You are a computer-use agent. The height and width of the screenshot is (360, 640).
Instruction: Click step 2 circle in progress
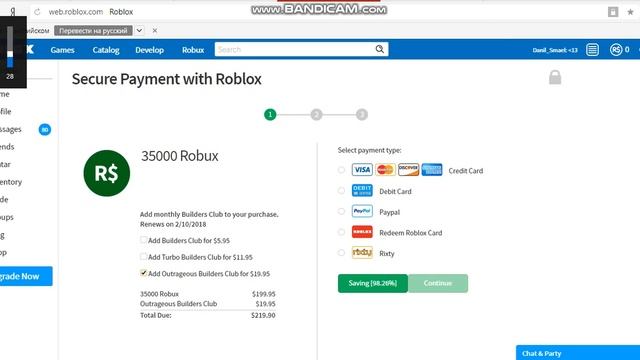click(x=316, y=115)
